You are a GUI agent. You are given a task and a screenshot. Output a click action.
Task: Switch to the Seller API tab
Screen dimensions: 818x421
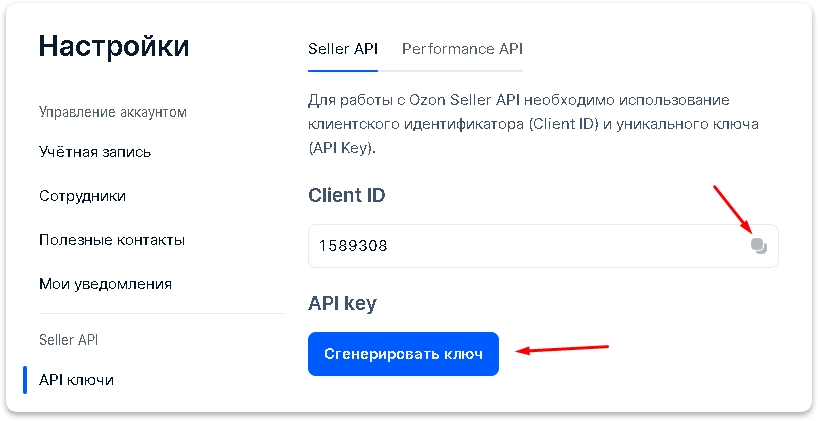click(343, 49)
